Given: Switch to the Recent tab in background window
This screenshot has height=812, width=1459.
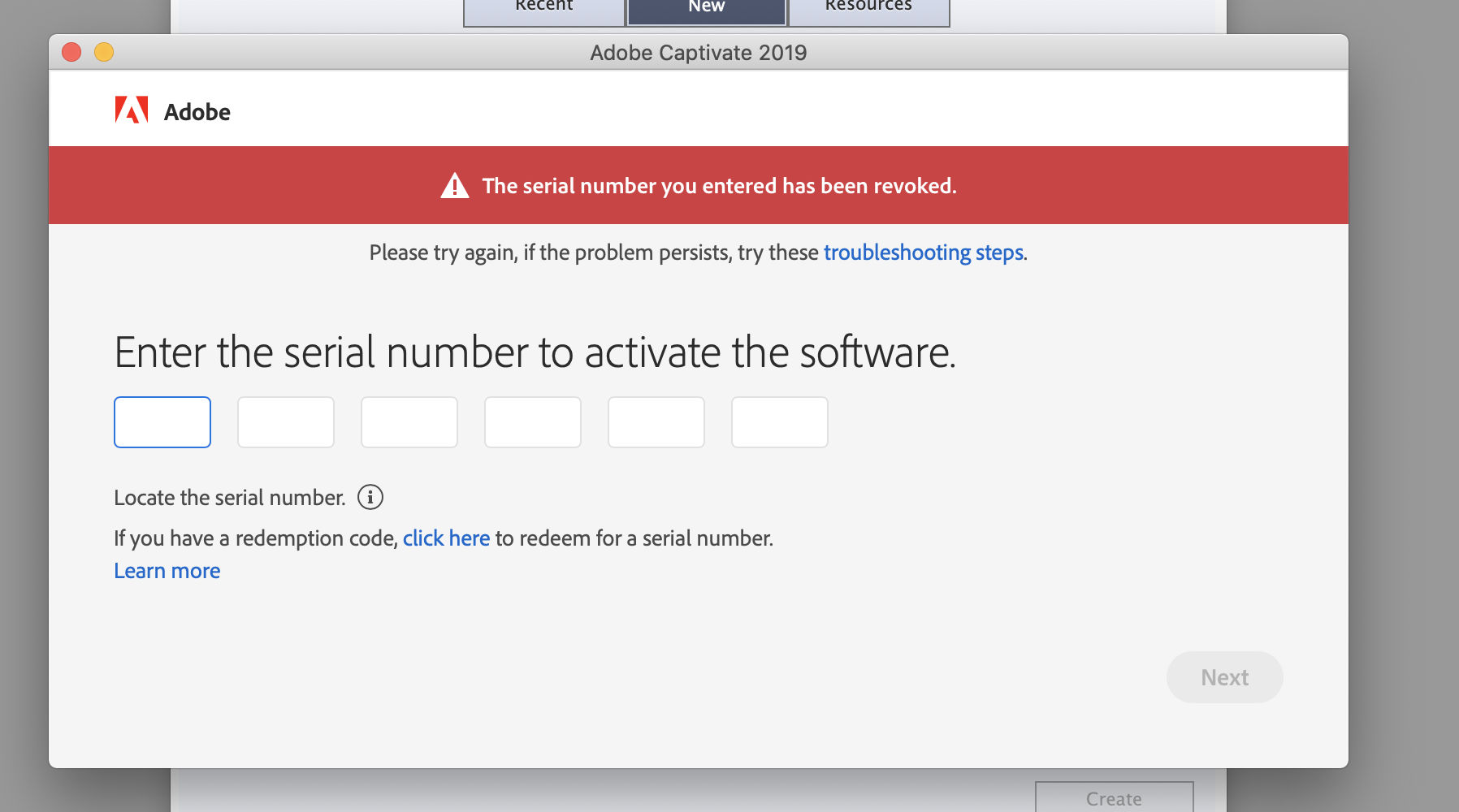Looking at the screenshot, I should click(544, 11).
